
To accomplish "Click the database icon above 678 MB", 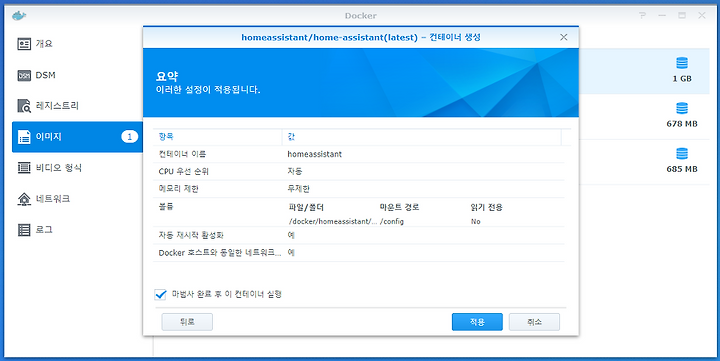I will pos(682,108).
